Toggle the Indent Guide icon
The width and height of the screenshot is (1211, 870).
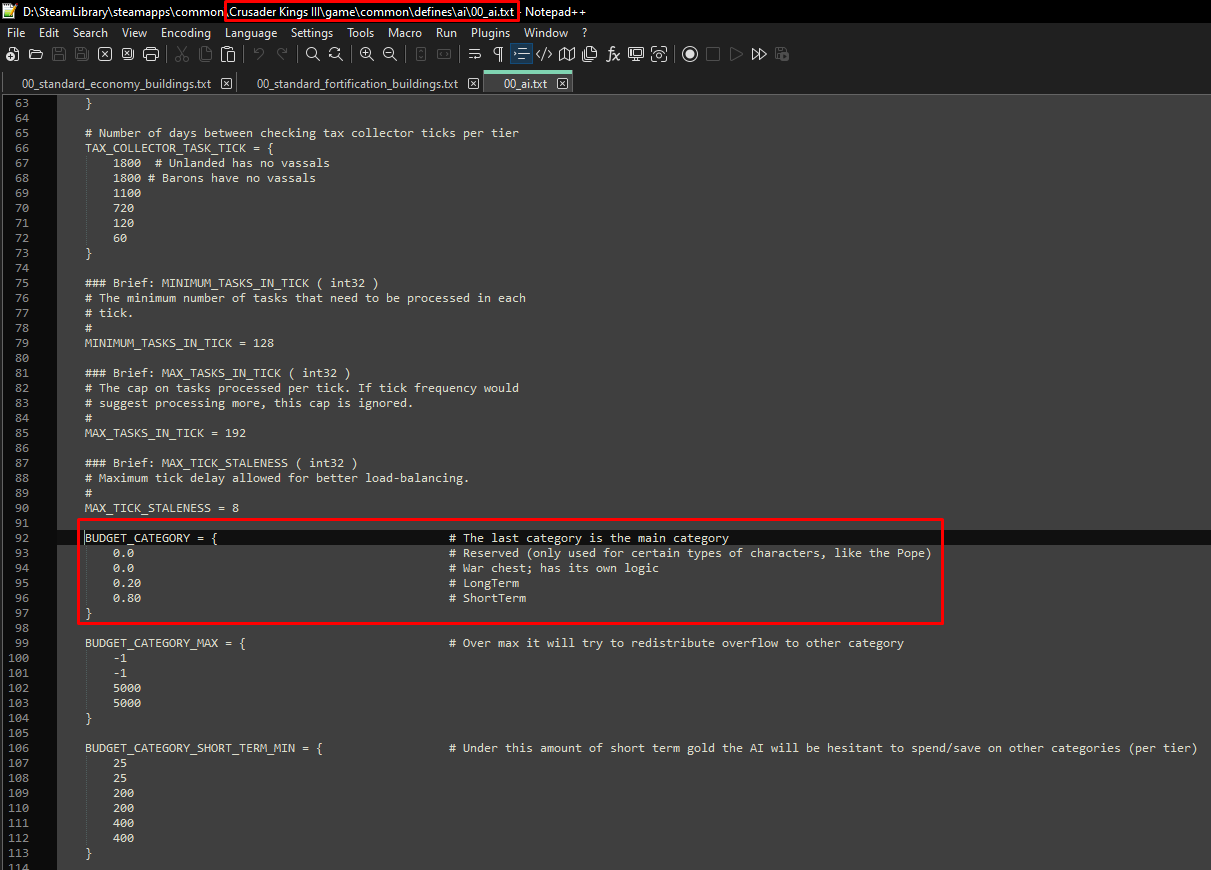tap(521, 54)
